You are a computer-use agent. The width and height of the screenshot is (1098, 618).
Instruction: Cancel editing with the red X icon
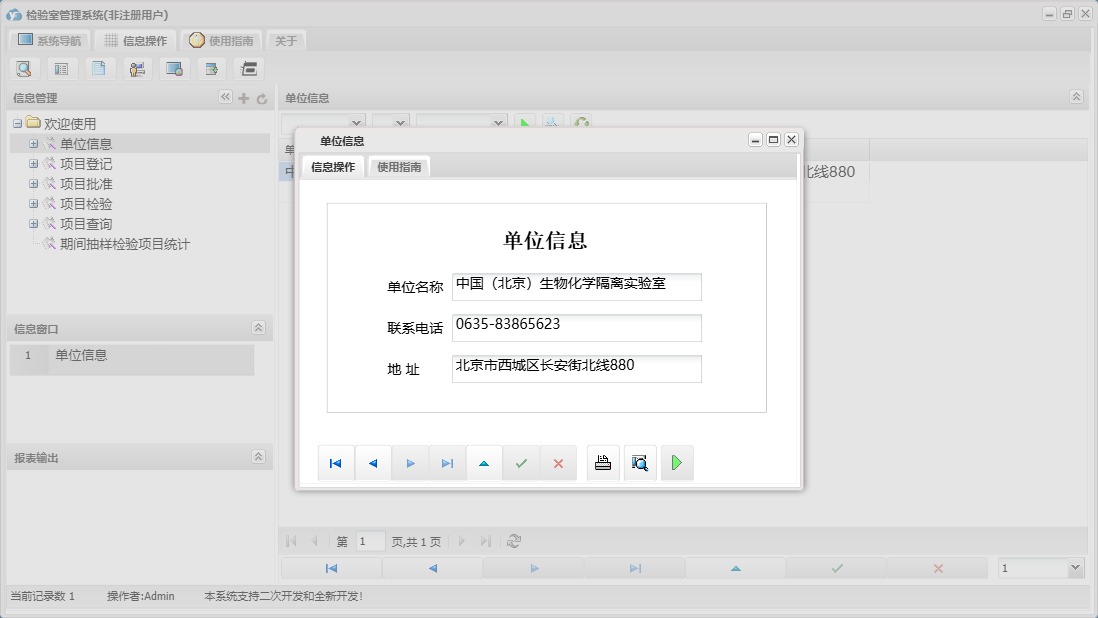pyautogui.click(x=558, y=462)
